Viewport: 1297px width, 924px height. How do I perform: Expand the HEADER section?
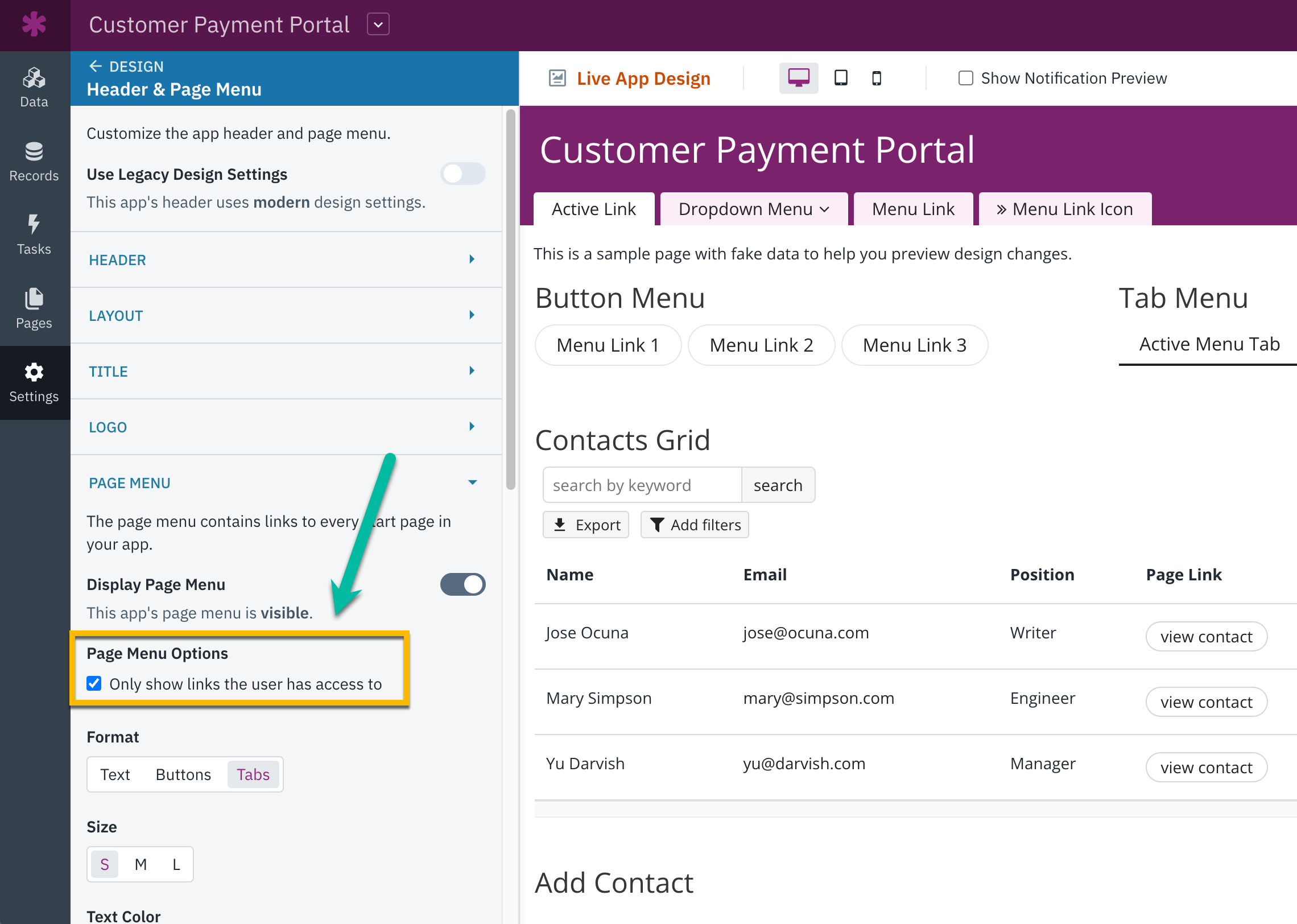point(286,259)
